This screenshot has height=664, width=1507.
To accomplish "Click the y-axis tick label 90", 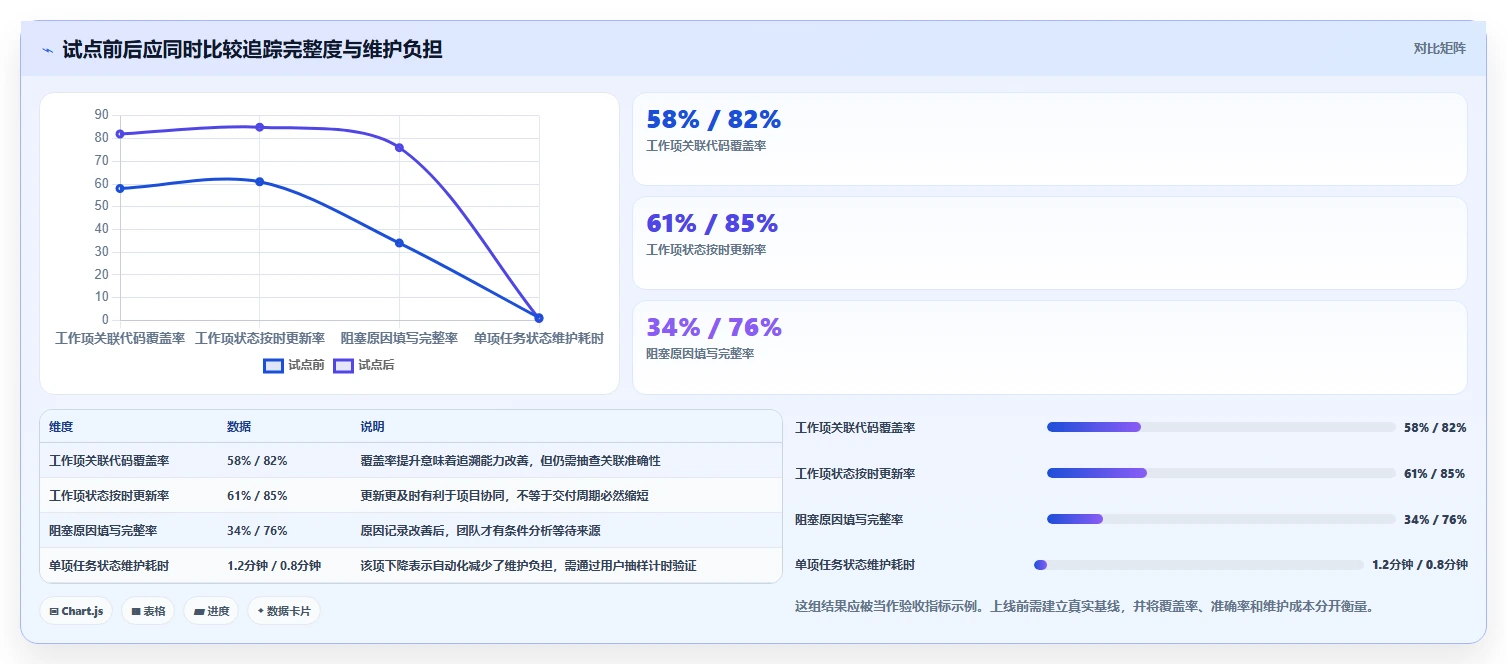I will click(x=101, y=115).
